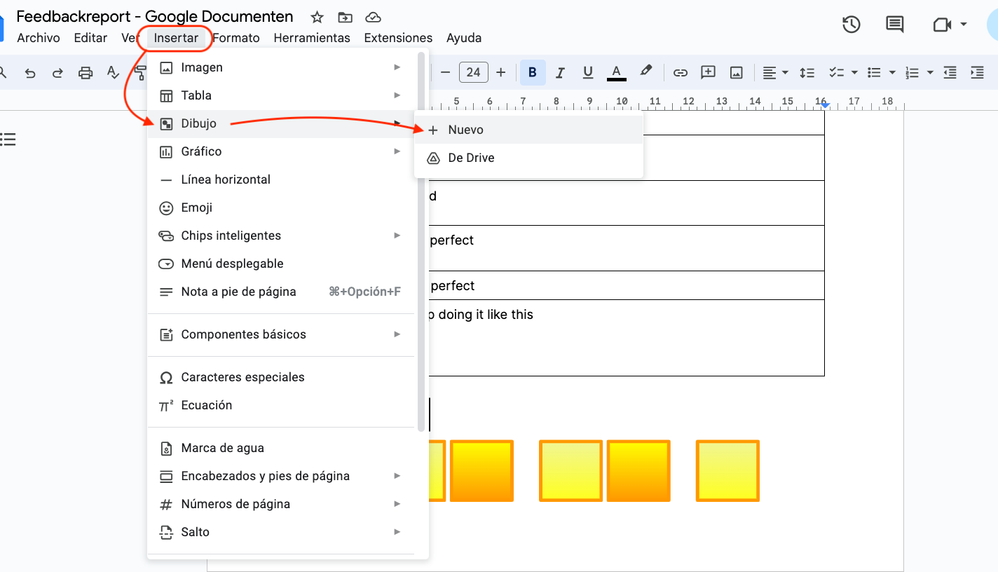
Task: Expand Chips inteligentes submenu
Action: (281, 235)
